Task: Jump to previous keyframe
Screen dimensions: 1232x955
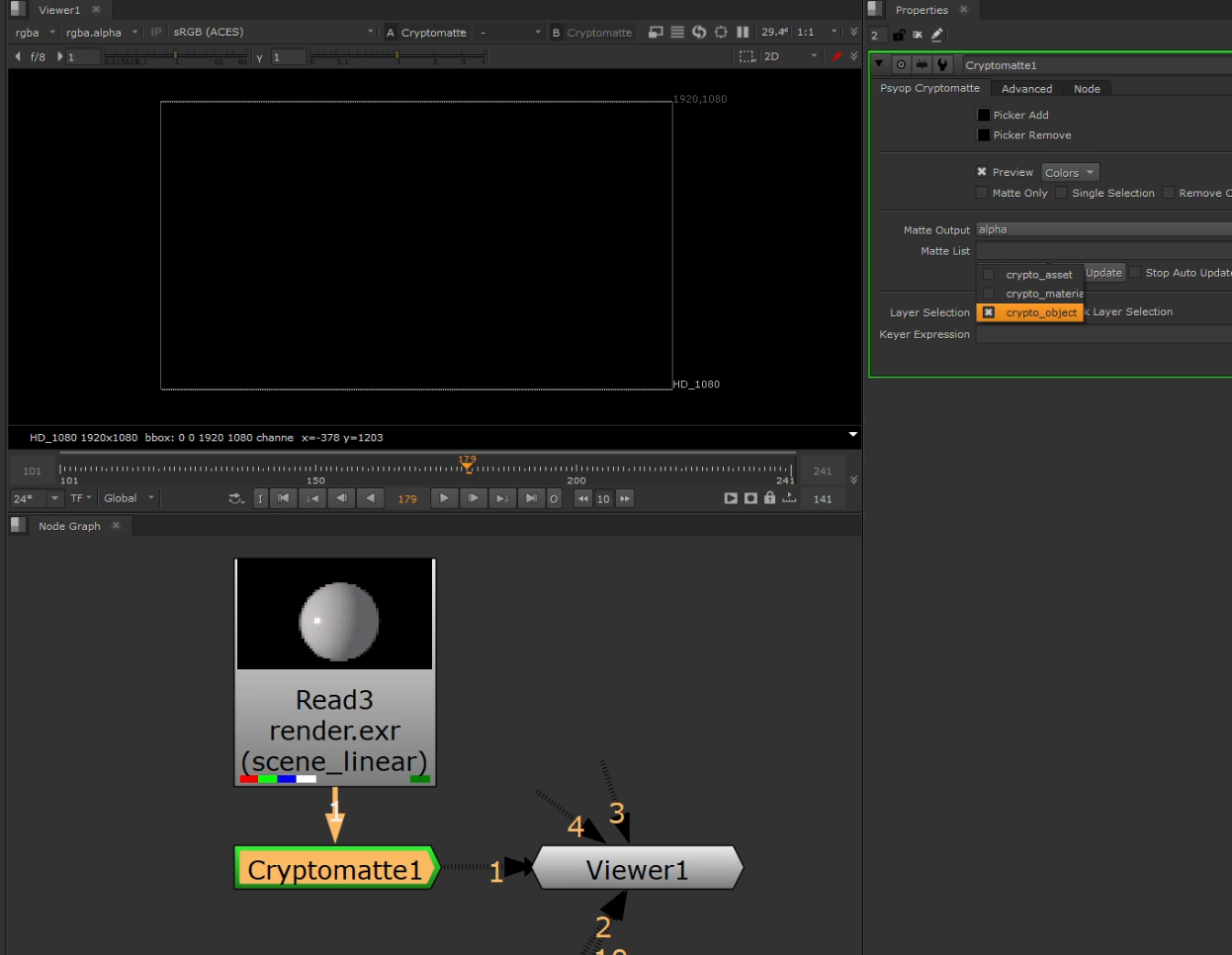Action: (312, 498)
